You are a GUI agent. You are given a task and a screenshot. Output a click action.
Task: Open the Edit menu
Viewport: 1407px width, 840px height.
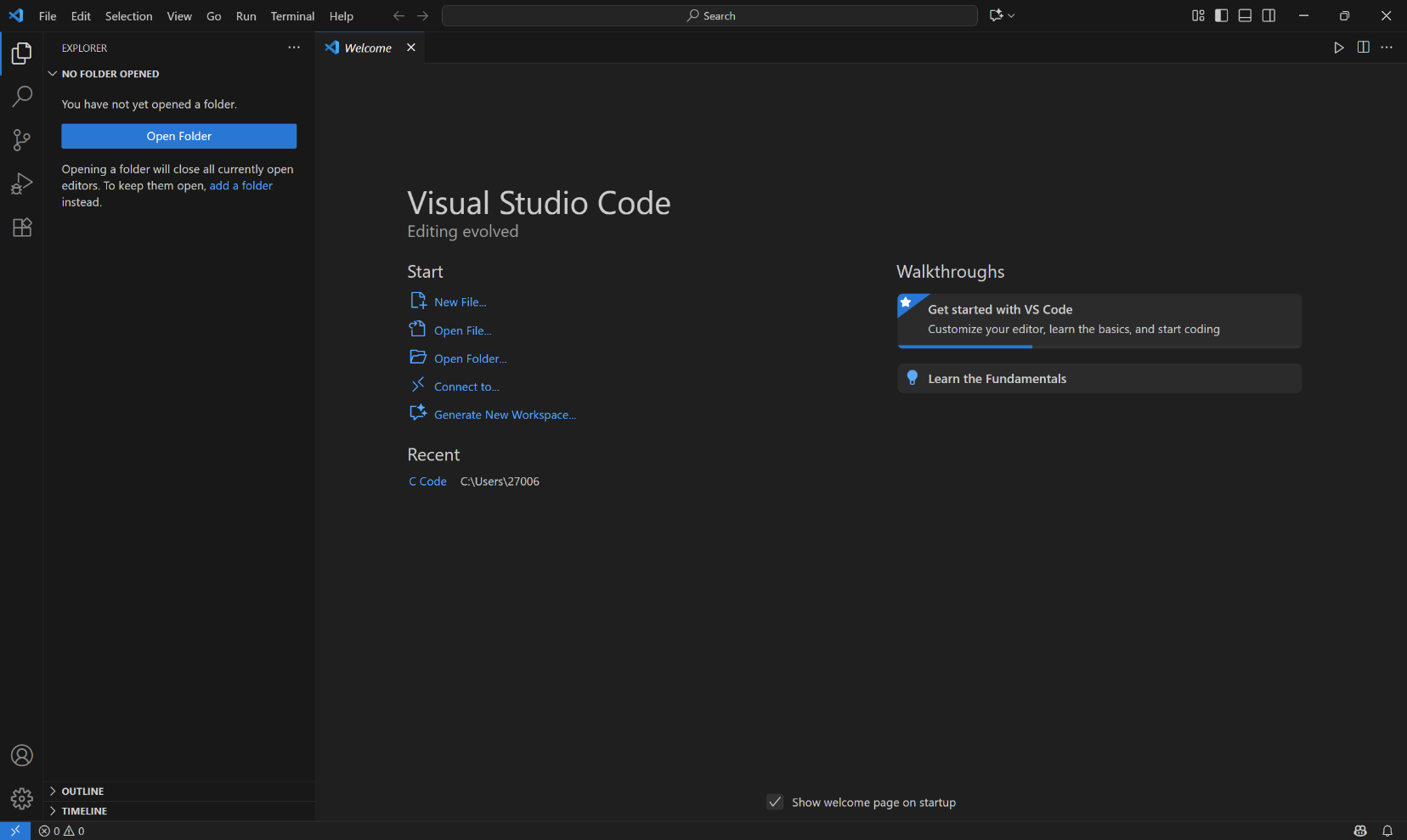(x=81, y=16)
